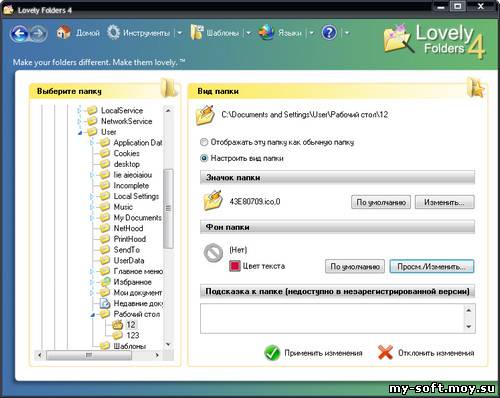This screenshot has height=398, width=500.
Task: Select the Главное меню folder
Action: coord(138,271)
